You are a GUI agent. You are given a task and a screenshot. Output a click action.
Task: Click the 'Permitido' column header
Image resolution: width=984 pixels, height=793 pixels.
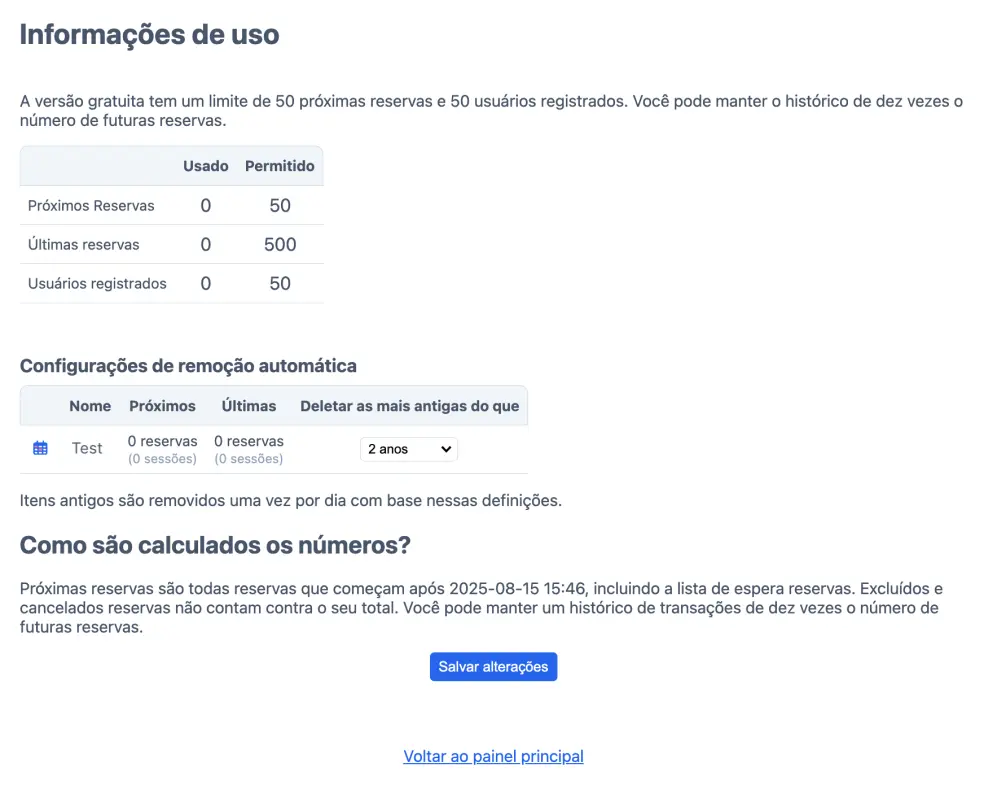(280, 166)
